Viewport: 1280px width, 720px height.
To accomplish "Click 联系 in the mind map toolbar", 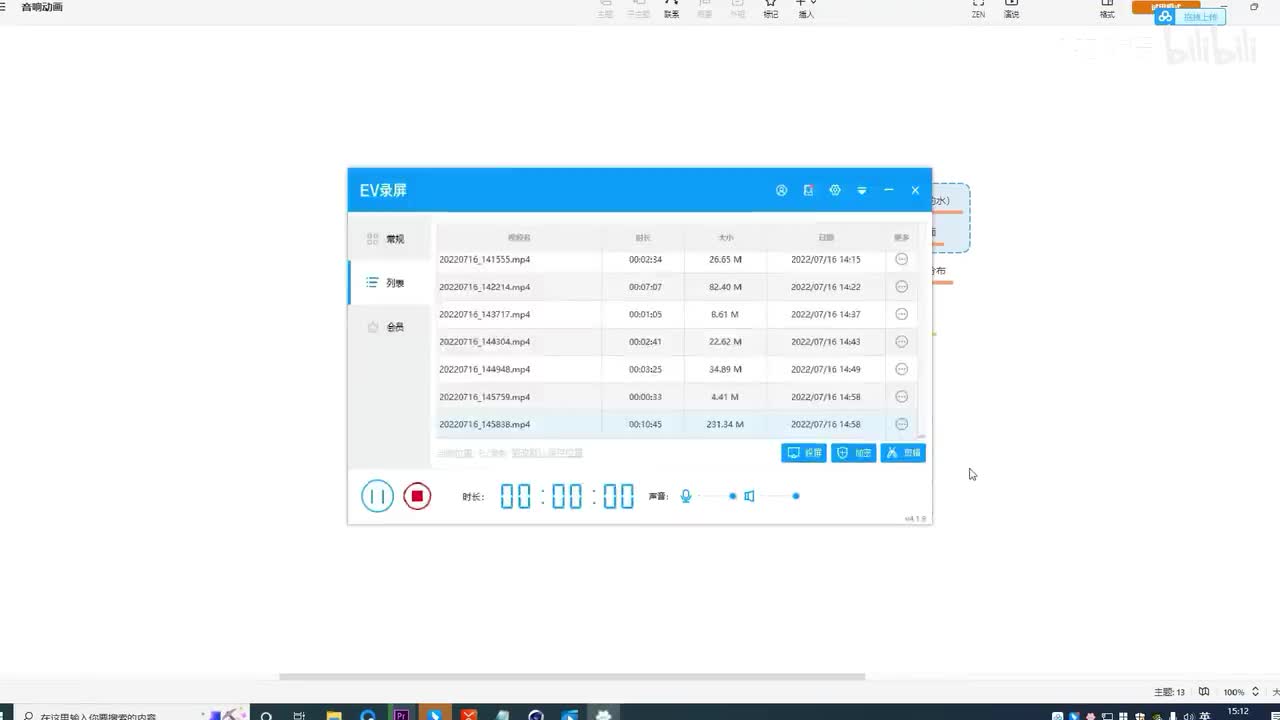I will click(671, 9).
